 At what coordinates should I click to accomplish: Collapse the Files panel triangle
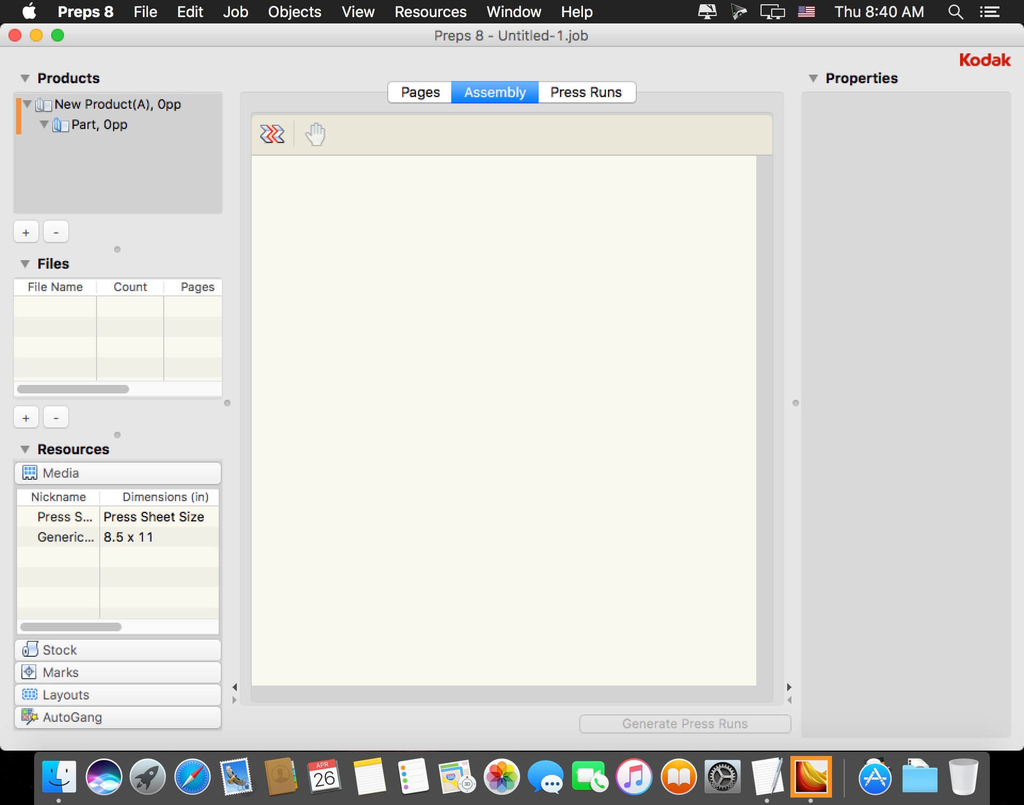click(x=25, y=264)
